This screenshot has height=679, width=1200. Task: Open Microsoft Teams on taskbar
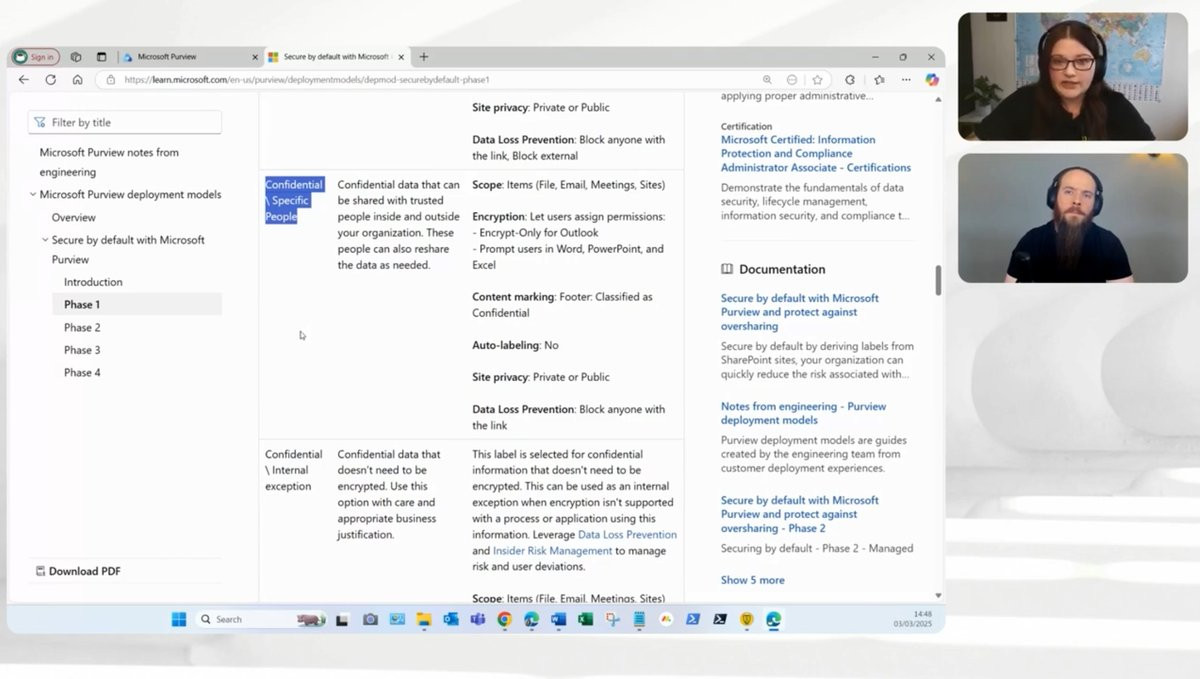coord(478,619)
